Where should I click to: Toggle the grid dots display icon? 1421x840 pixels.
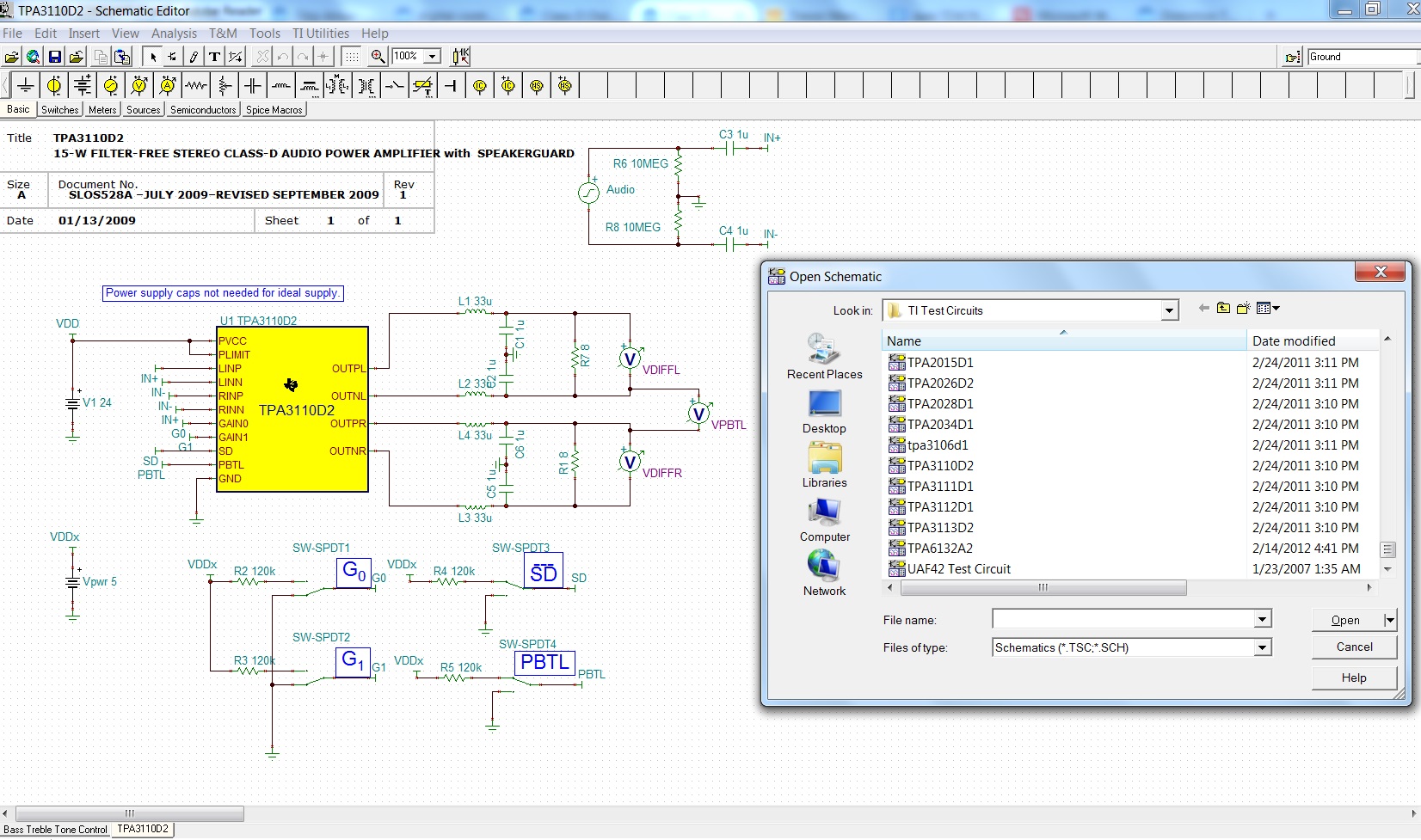[351, 57]
